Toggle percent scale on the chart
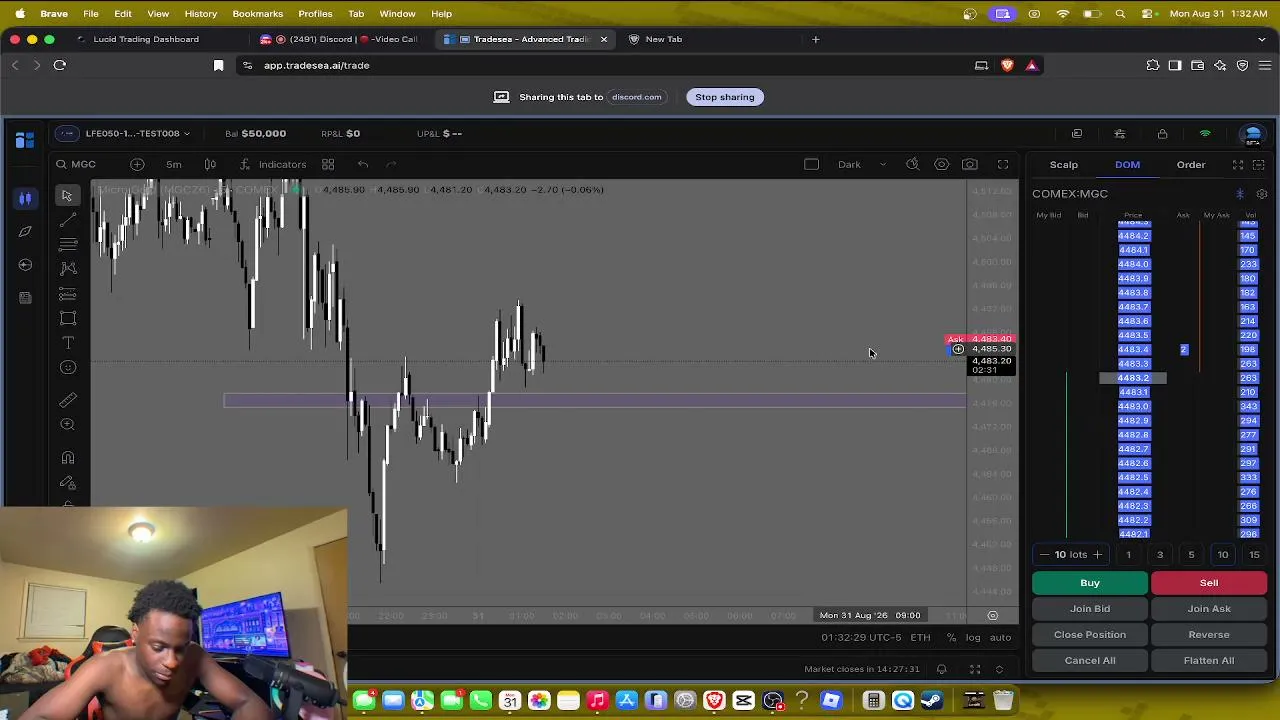 click(x=951, y=638)
